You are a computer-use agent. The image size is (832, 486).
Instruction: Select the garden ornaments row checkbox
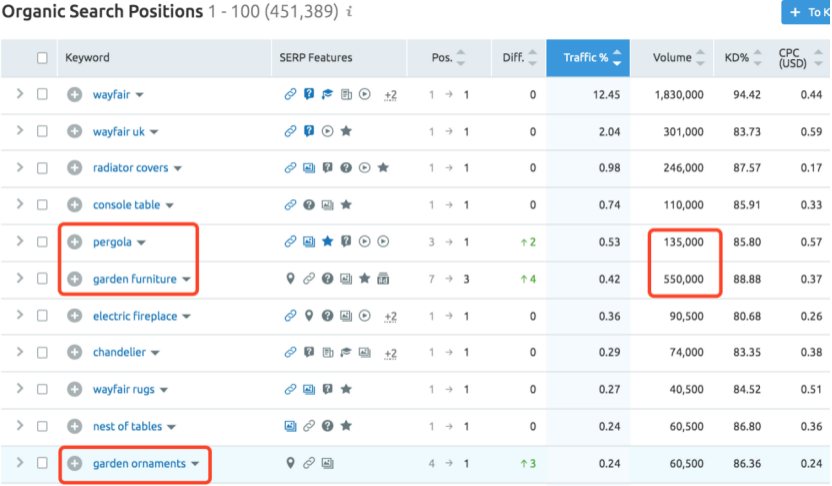[x=42, y=463]
